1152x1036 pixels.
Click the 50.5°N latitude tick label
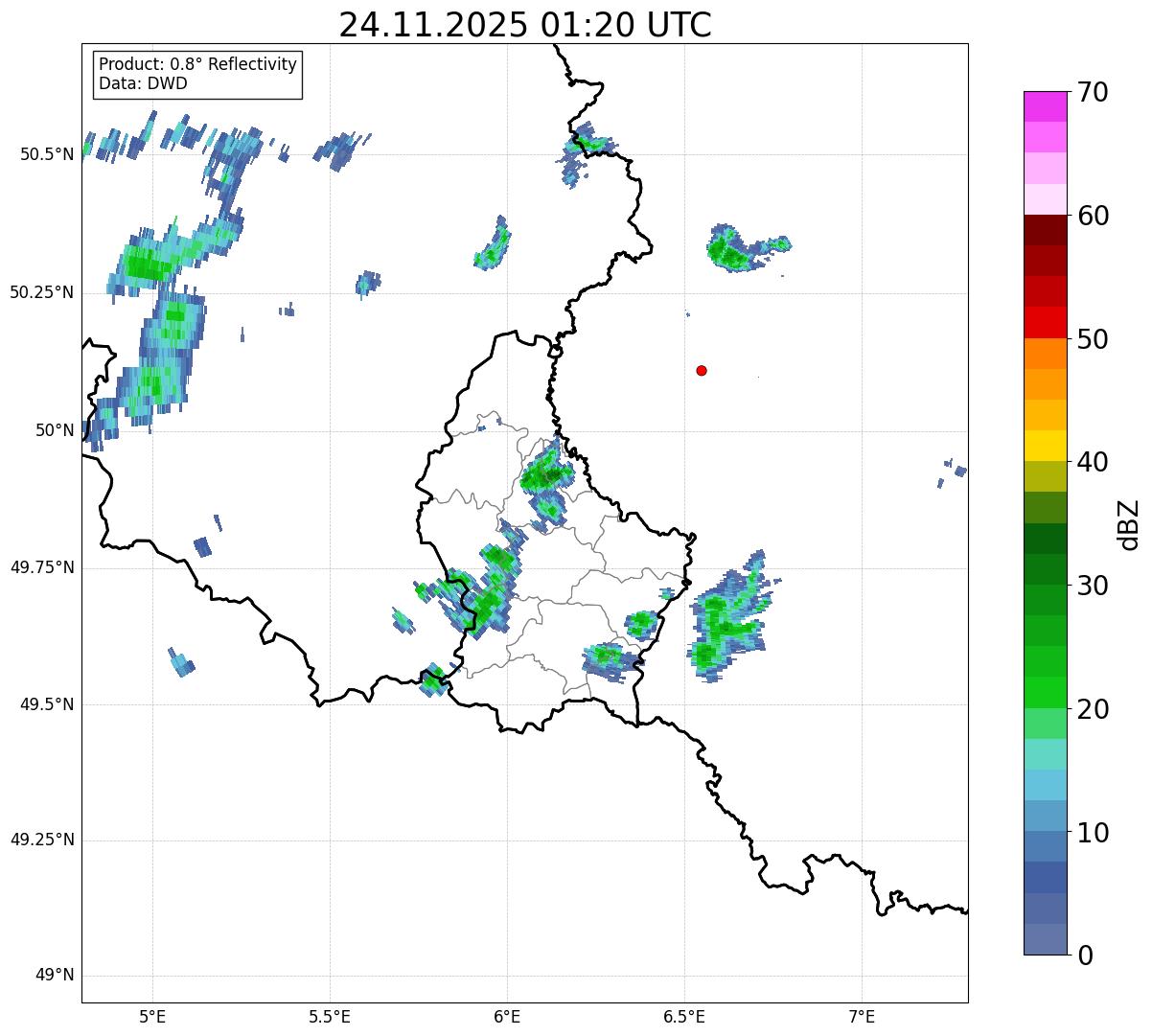coord(46,154)
